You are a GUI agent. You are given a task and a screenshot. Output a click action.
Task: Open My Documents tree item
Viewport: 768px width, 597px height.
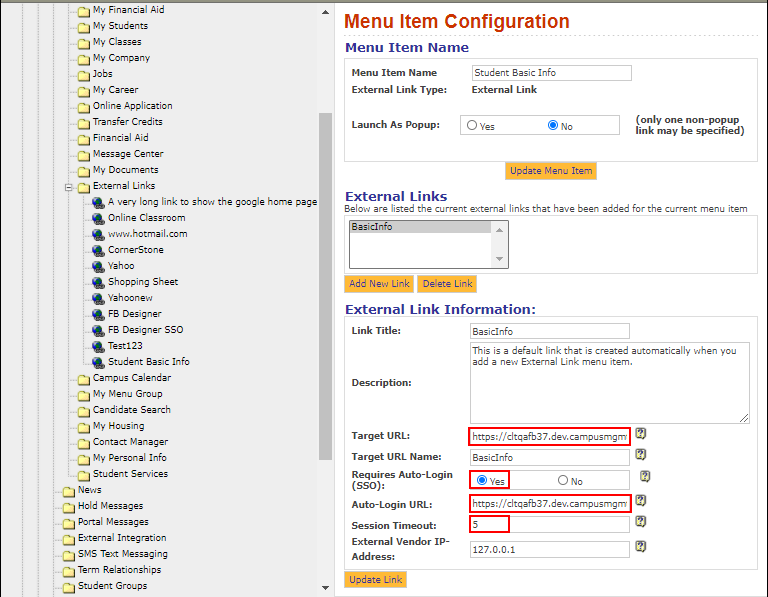(x=126, y=170)
